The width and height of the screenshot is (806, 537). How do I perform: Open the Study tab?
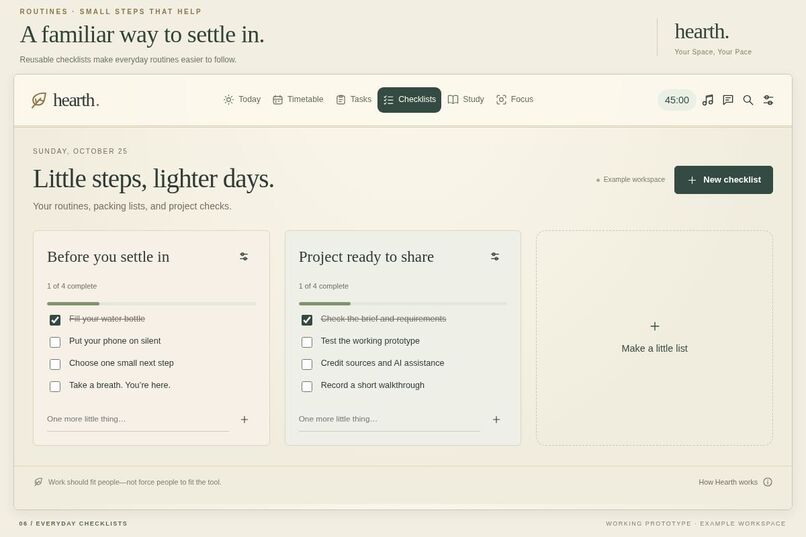pyautogui.click(x=466, y=100)
